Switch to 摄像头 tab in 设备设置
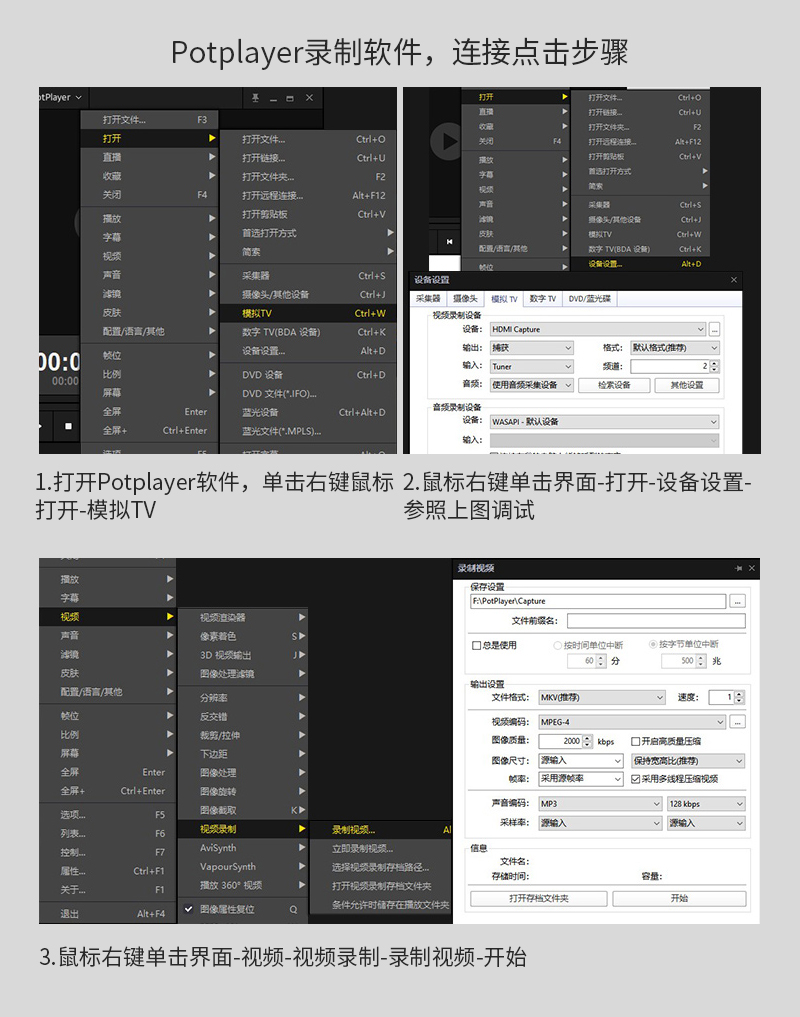Screen dimensions: 800x1017 click(465, 298)
